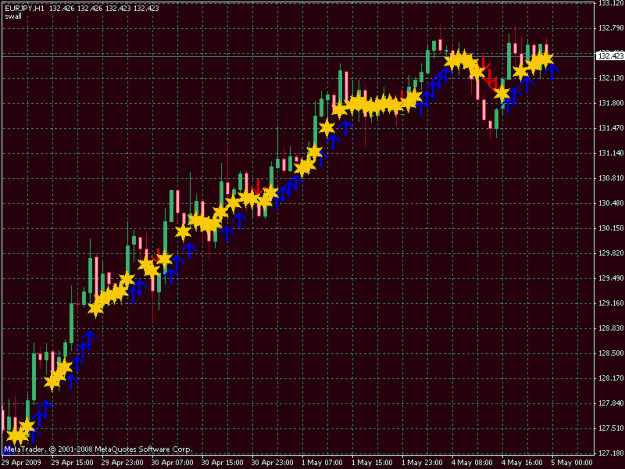Click the 1 May 15:00 time label
The width and height of the screenshot is (625, 469).
(x=372, y=463)
